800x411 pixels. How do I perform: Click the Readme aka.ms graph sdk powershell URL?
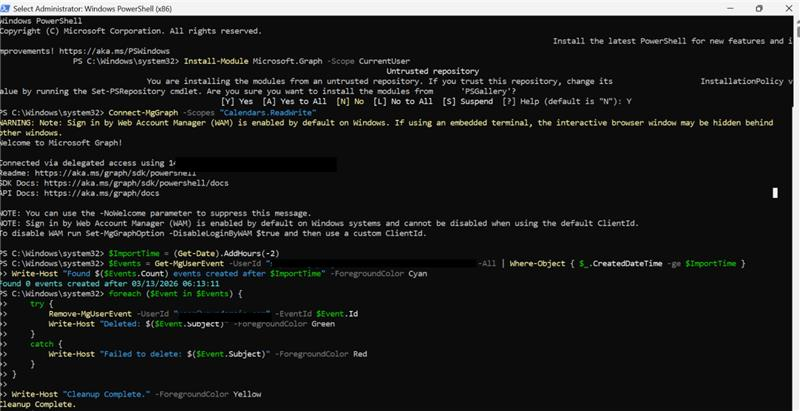click(x=115, y=173)
